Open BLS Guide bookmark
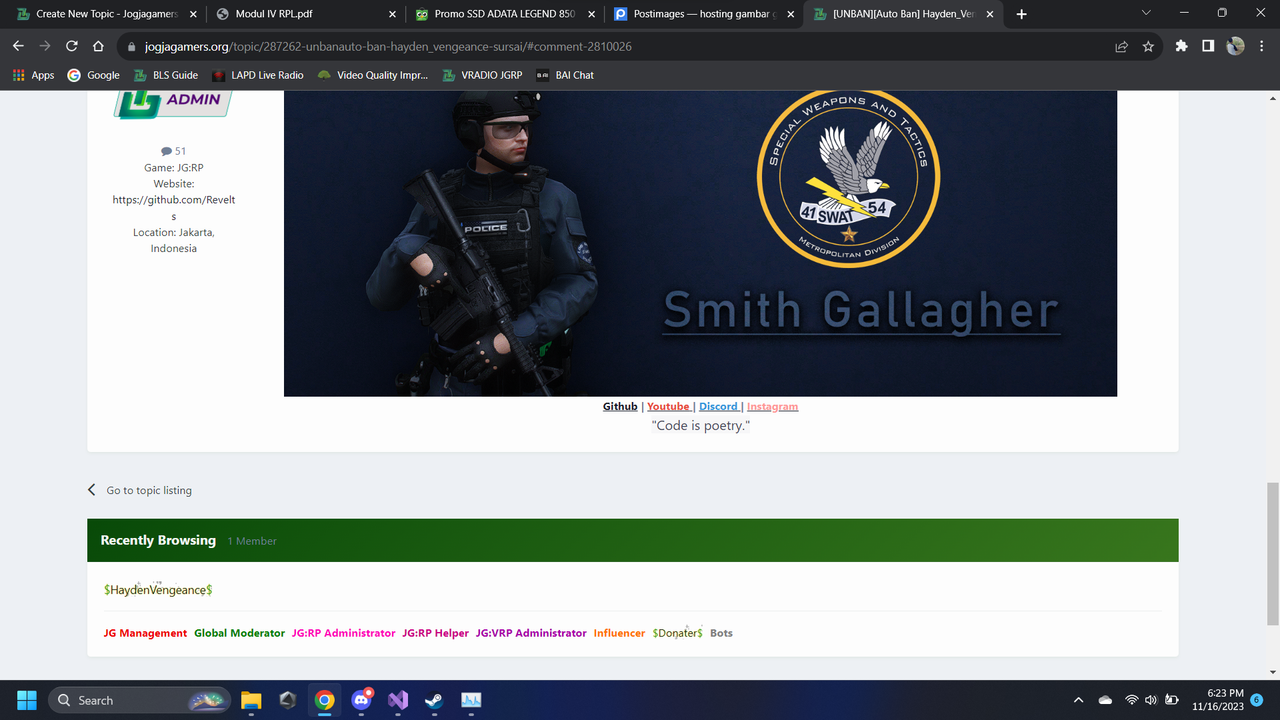This screenshot has width=1280, height=720. click(x=165, y=75)
